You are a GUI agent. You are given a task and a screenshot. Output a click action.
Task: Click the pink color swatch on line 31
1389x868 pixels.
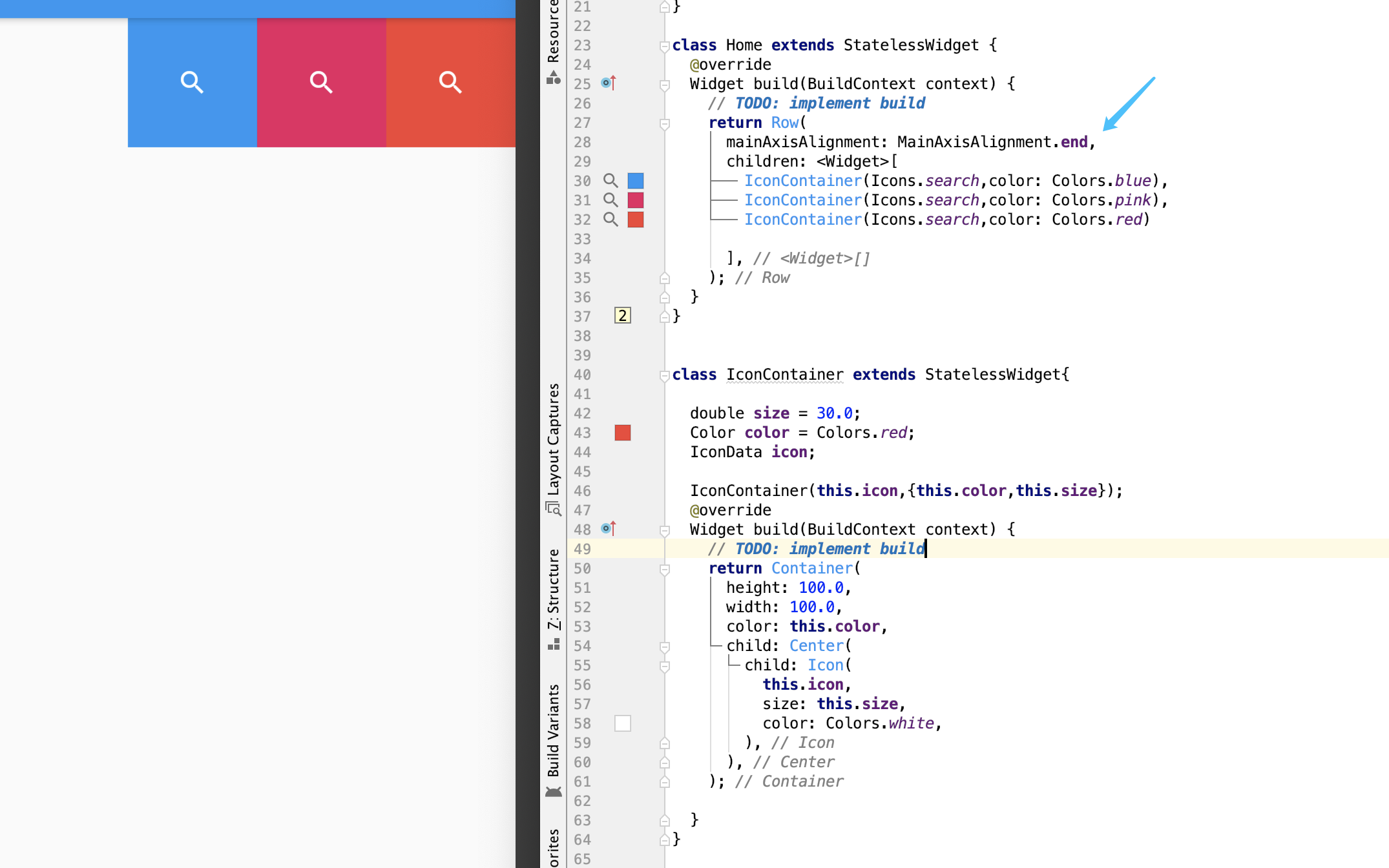[636, 200]
